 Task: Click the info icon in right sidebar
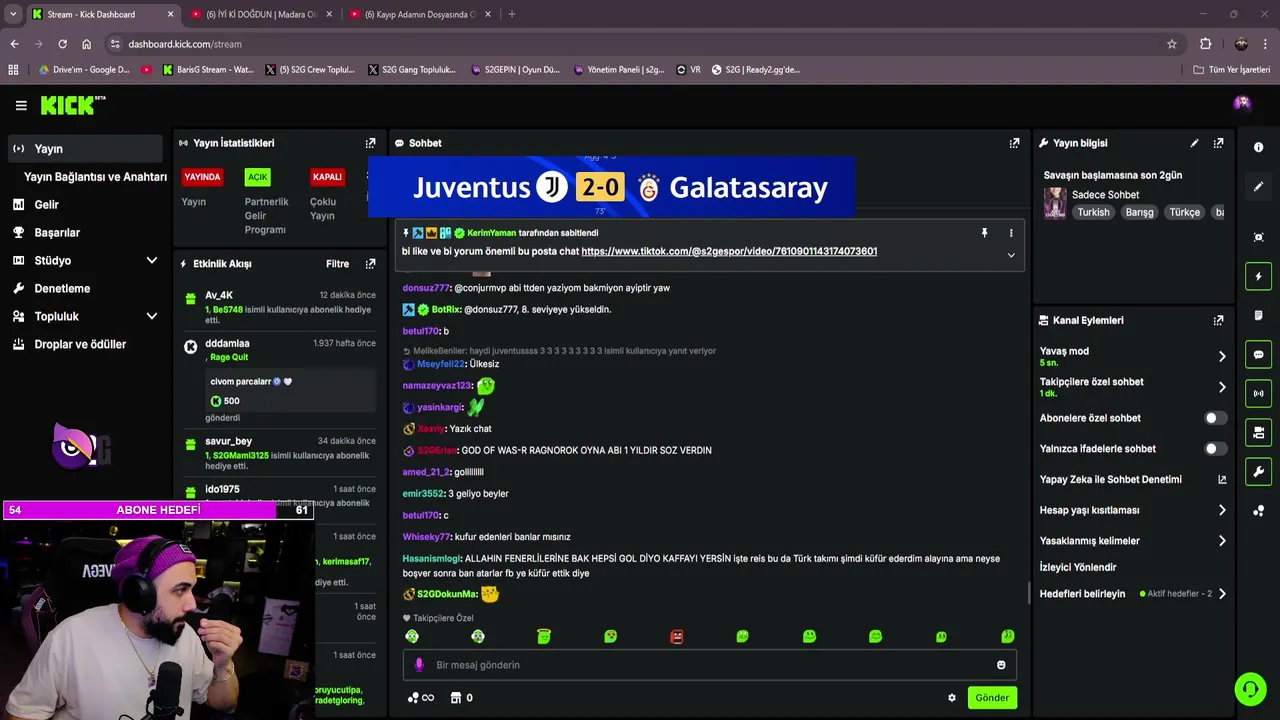(1258, 147)
